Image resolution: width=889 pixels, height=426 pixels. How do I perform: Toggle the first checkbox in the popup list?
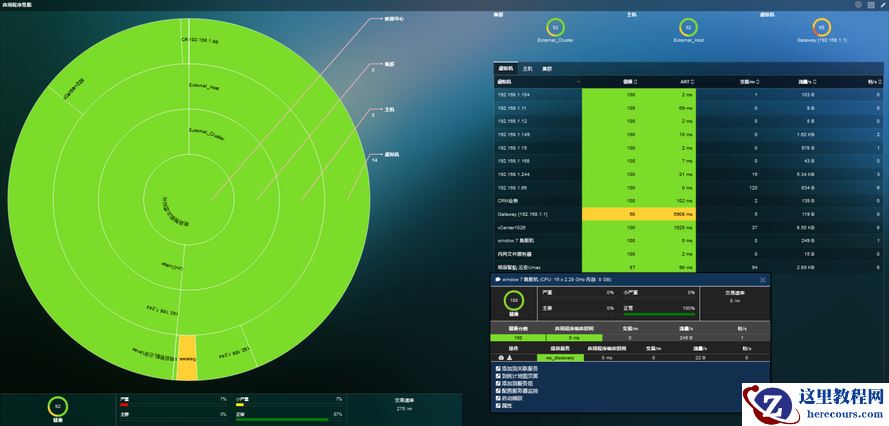coord(498,369)
